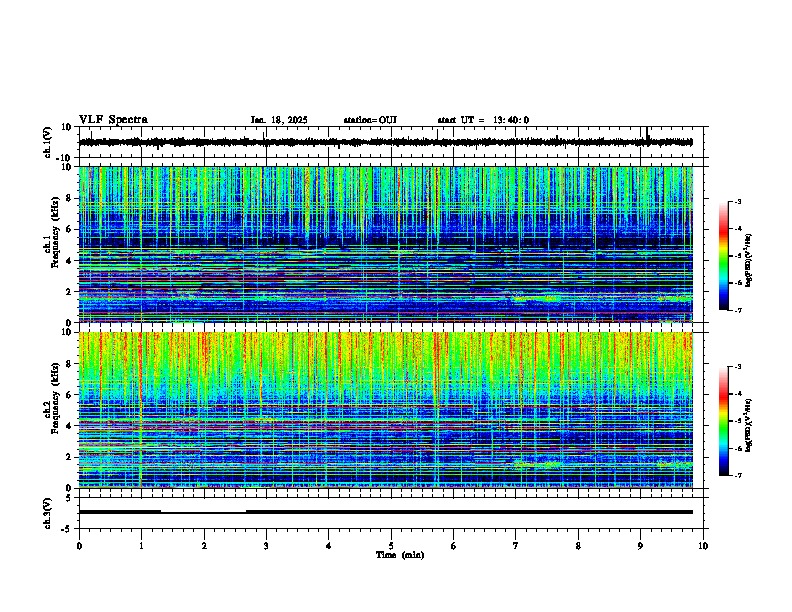Click the ch.1 spectrogram color scale bar
Viewport: 792px width, 612px height.
coord(723,256)
